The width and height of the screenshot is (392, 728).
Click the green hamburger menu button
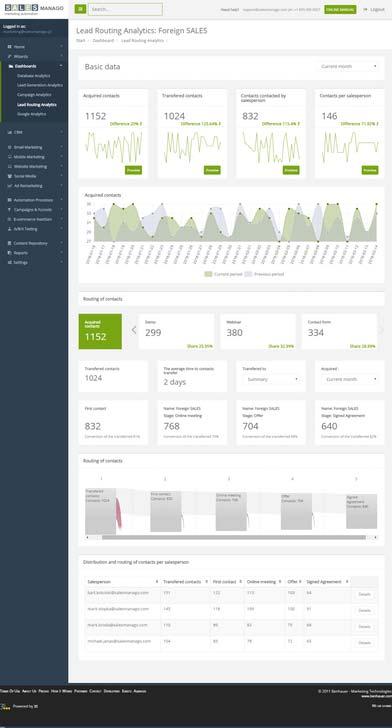coord(80,9)
